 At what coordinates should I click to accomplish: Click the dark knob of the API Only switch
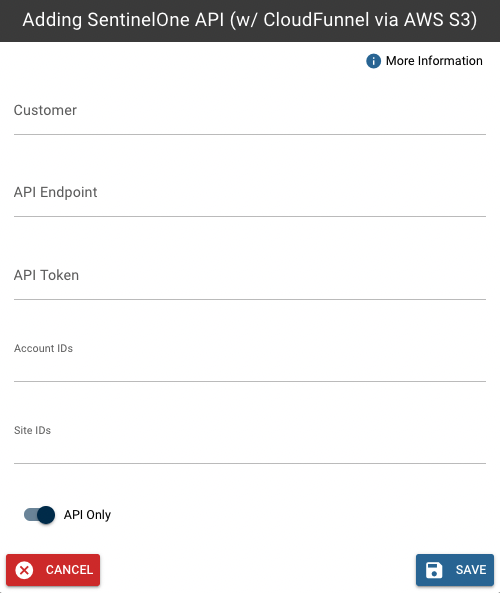click(46, 515)
